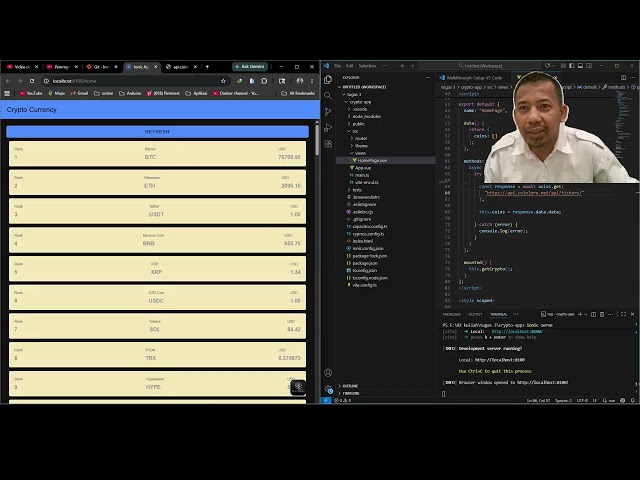640x480 pixels.
Task: Open the new terminal launch profile dropdown
Action: (586, 314)
